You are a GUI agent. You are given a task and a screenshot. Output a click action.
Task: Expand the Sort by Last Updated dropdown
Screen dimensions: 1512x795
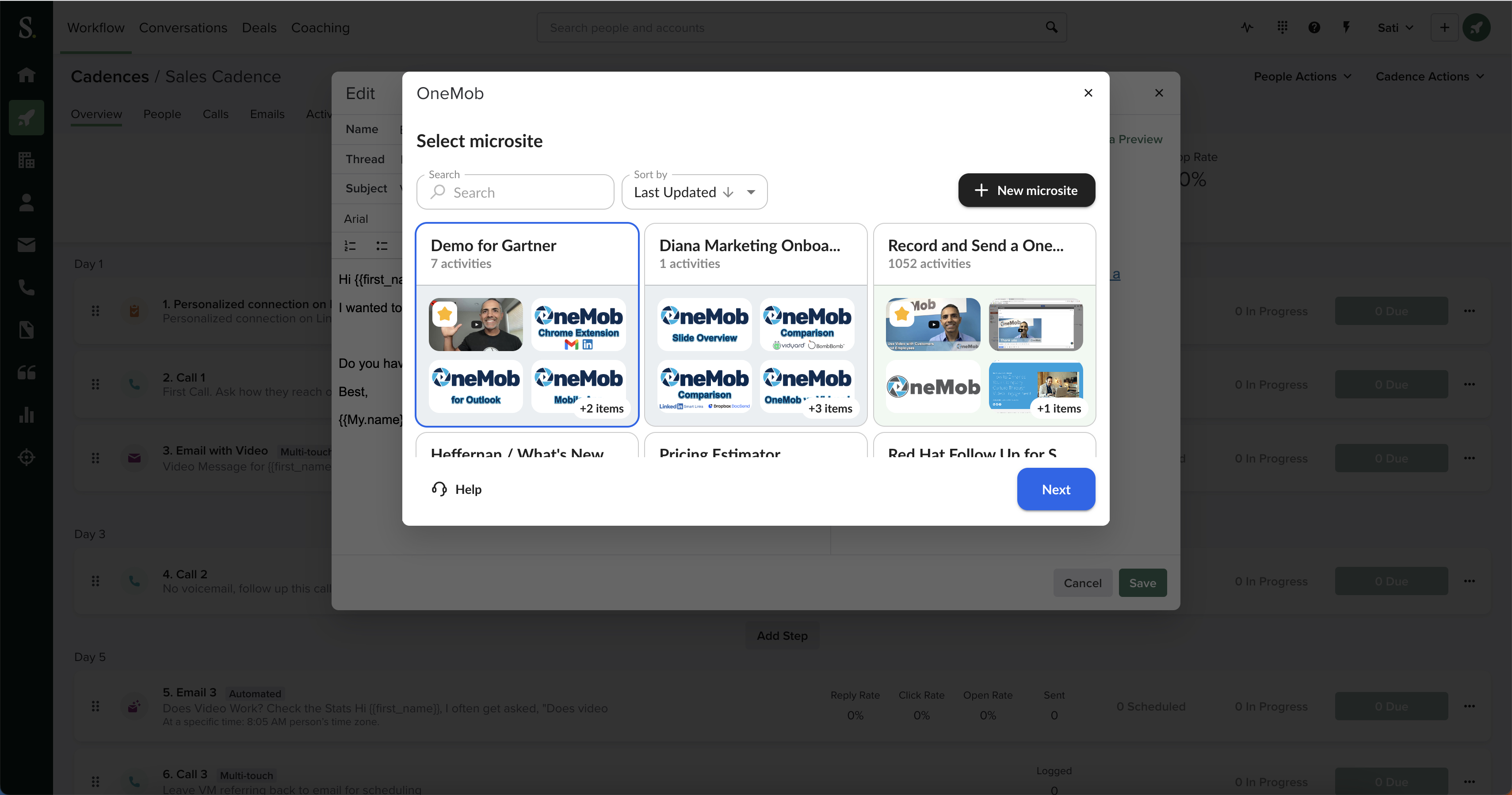click(x=694, y=193)
